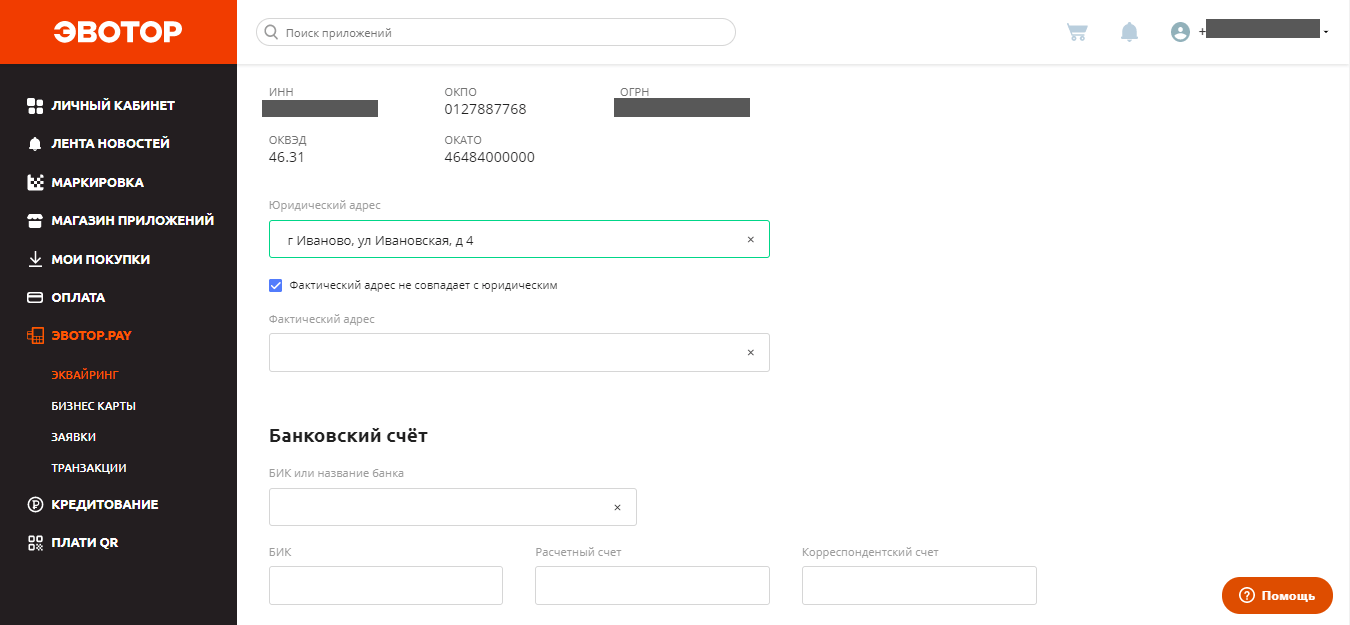Click Мои покупки download icon

[35, 259]
